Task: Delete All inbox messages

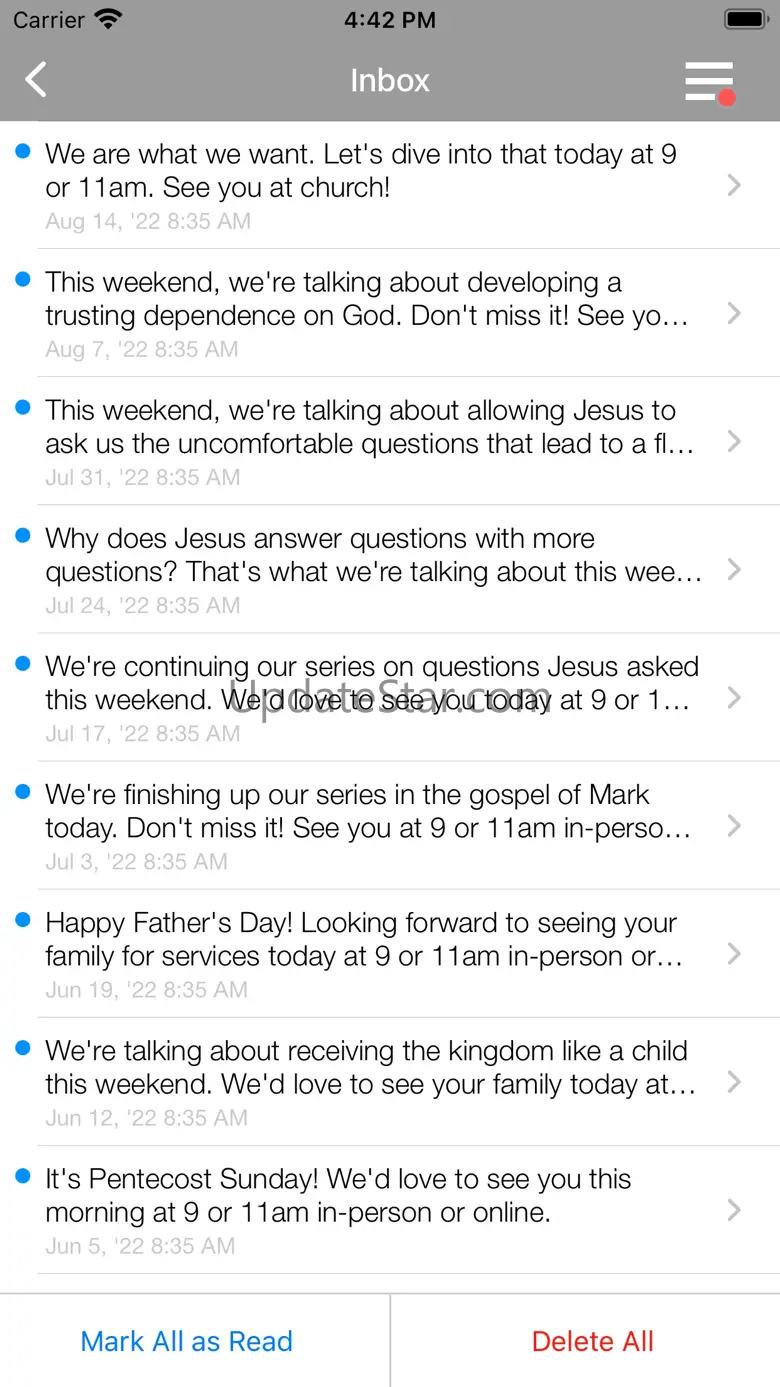Action: point(592,1341)
